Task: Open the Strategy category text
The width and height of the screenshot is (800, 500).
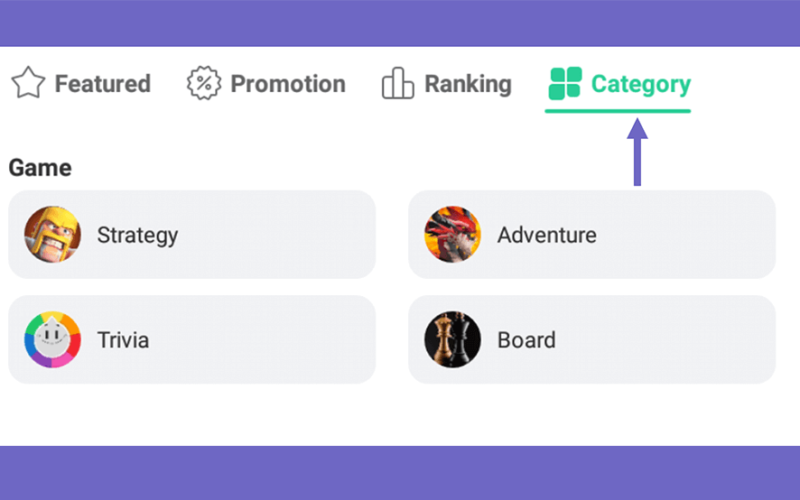Action: click(138, 236)
